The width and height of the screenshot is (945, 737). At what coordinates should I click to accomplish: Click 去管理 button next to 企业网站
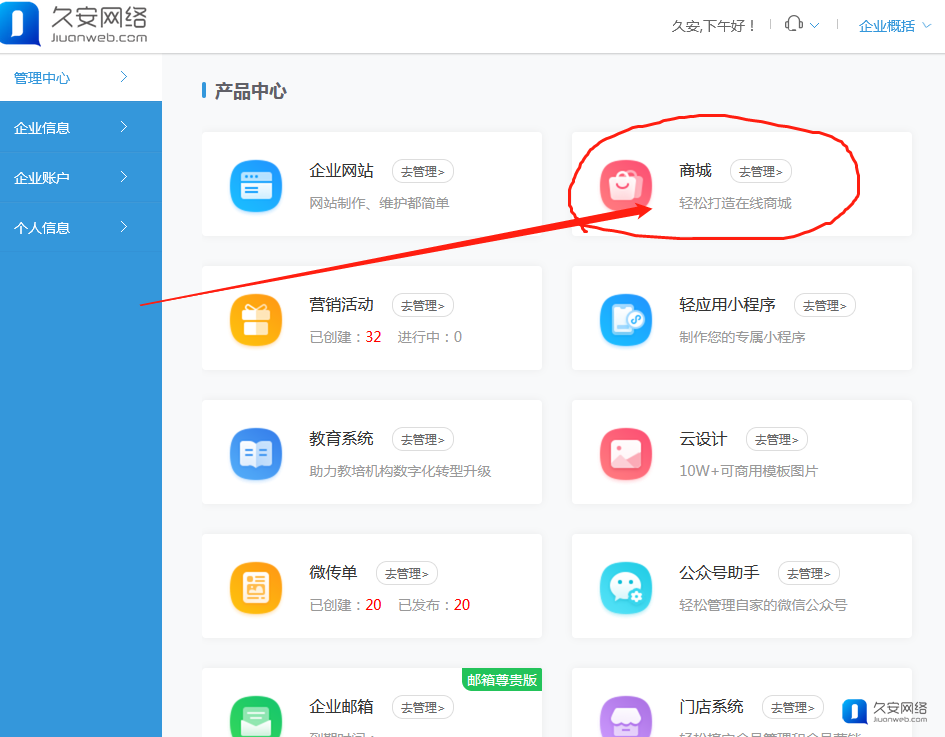tap(422, 172)
